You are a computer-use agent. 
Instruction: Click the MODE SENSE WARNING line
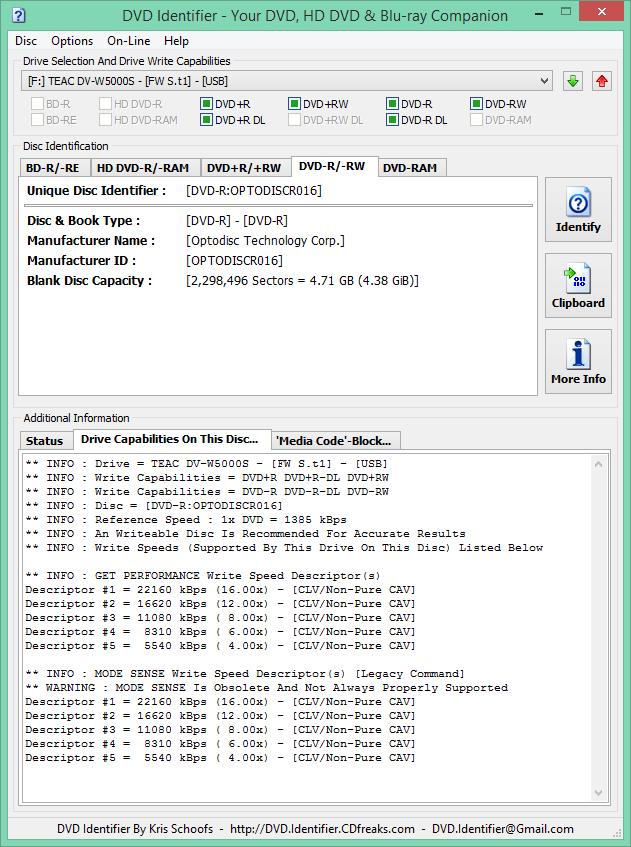tap(266, 688)
